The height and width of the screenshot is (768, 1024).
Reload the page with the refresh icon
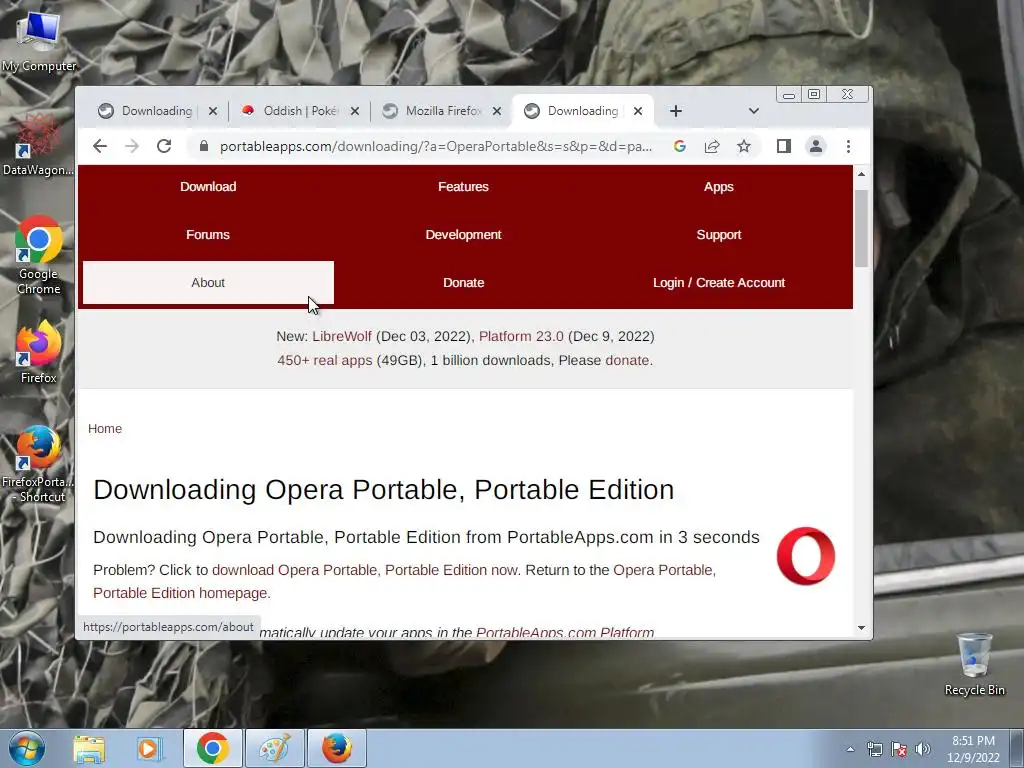pyautogui.click(x=164, y=146)
